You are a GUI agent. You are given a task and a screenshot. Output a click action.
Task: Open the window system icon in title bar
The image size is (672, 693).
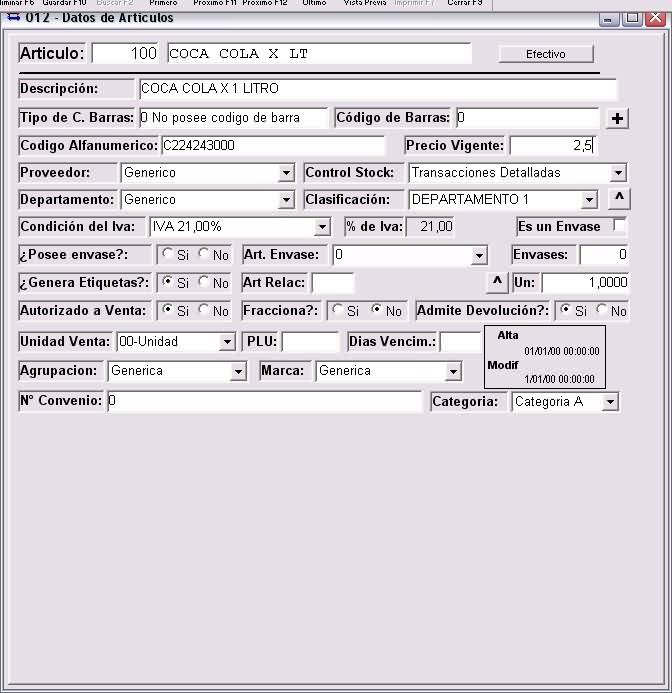13,18
